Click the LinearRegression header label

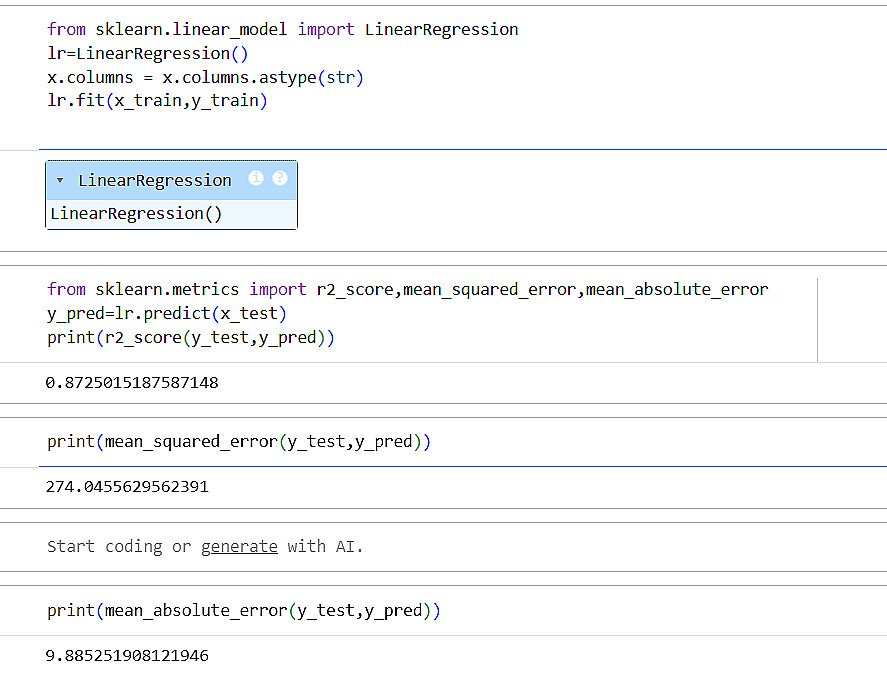[x=154, y=180]
